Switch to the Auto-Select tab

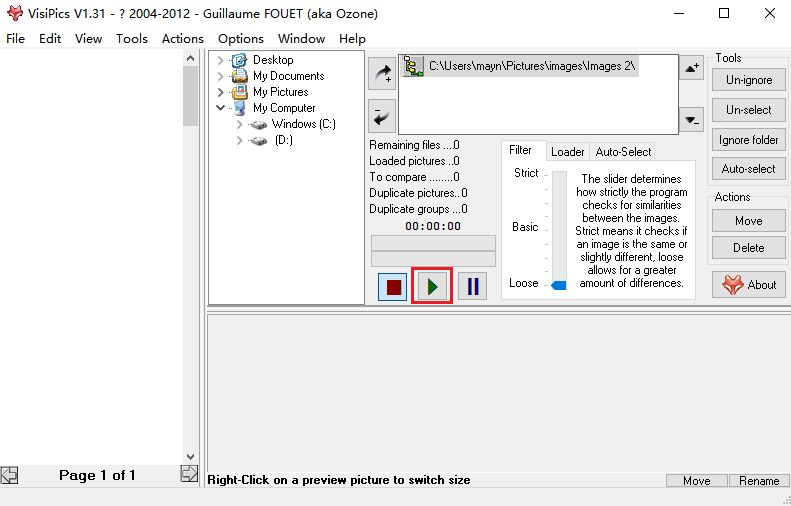pos(623,152)
